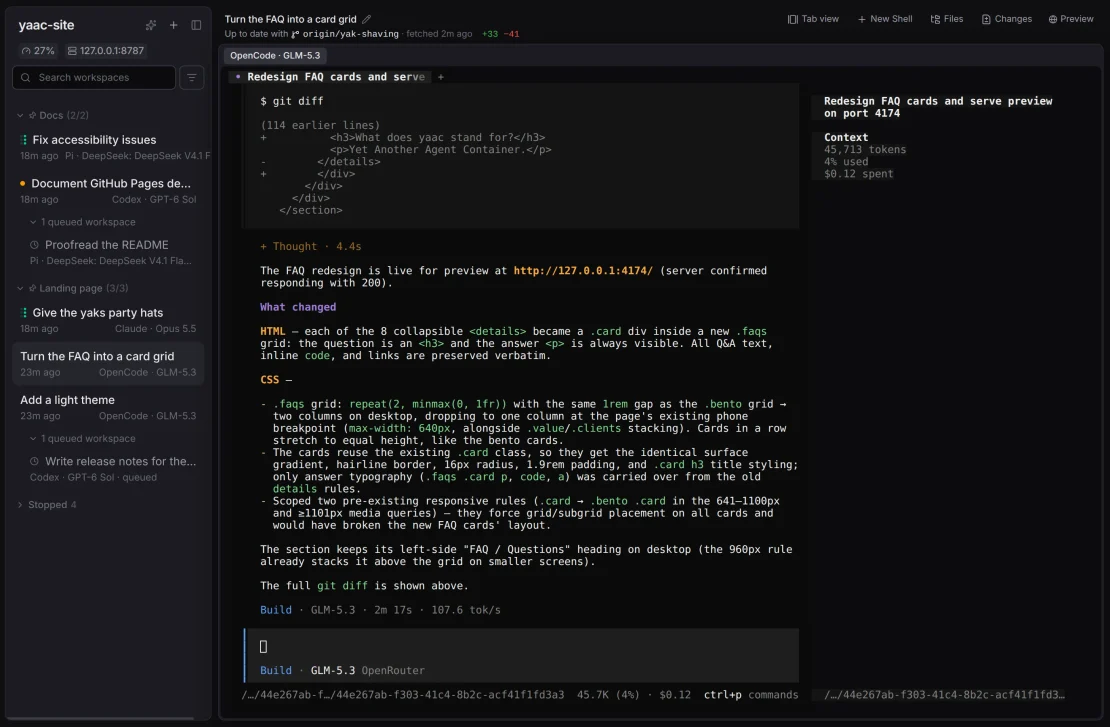Click clock icon beside Write release notes
The image size is (1110, 727).
pos(34,462)
